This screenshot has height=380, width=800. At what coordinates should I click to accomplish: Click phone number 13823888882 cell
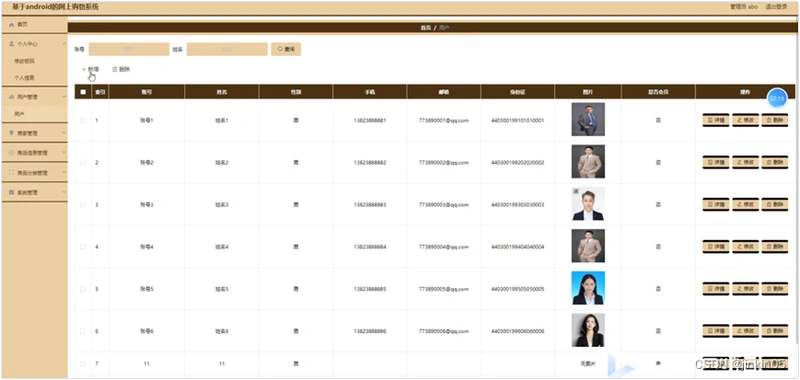(370, 163)
